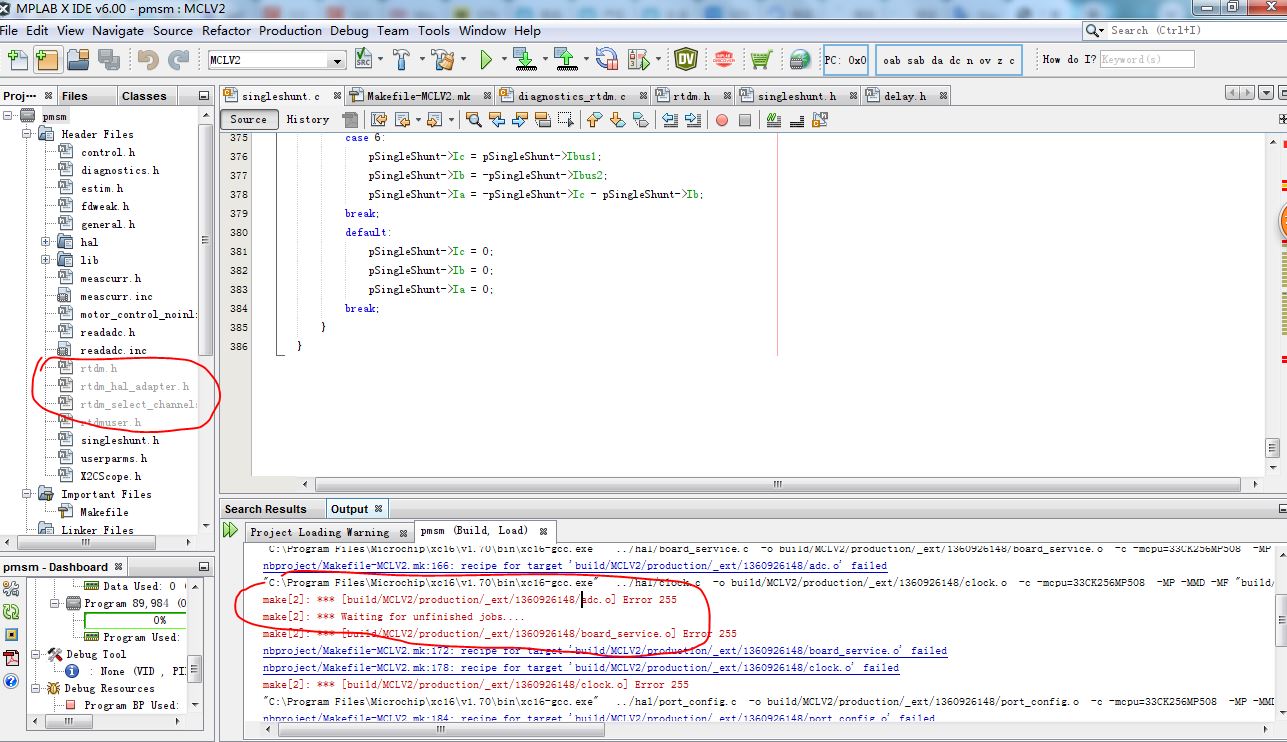Close the singleshunt.c tab

(x=338, y=96)
